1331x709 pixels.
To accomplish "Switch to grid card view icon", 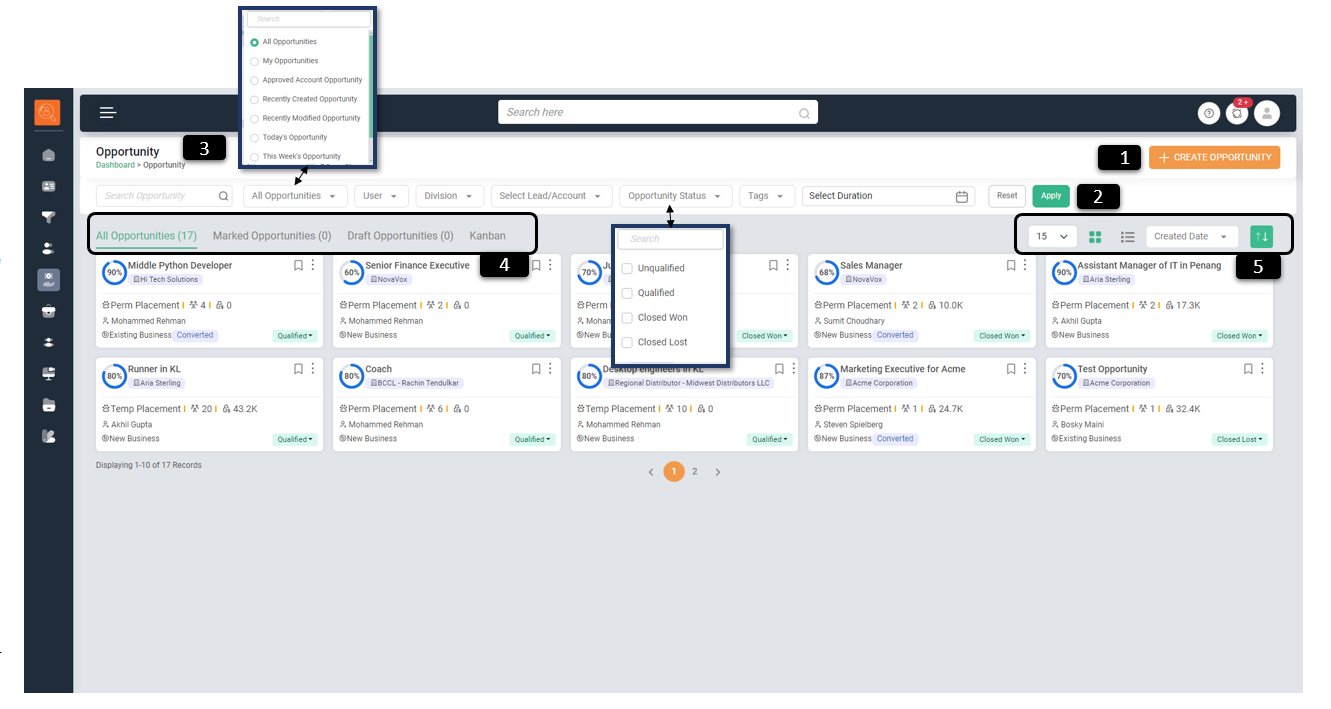I will pyautogui.click(x=1095, y=237).
